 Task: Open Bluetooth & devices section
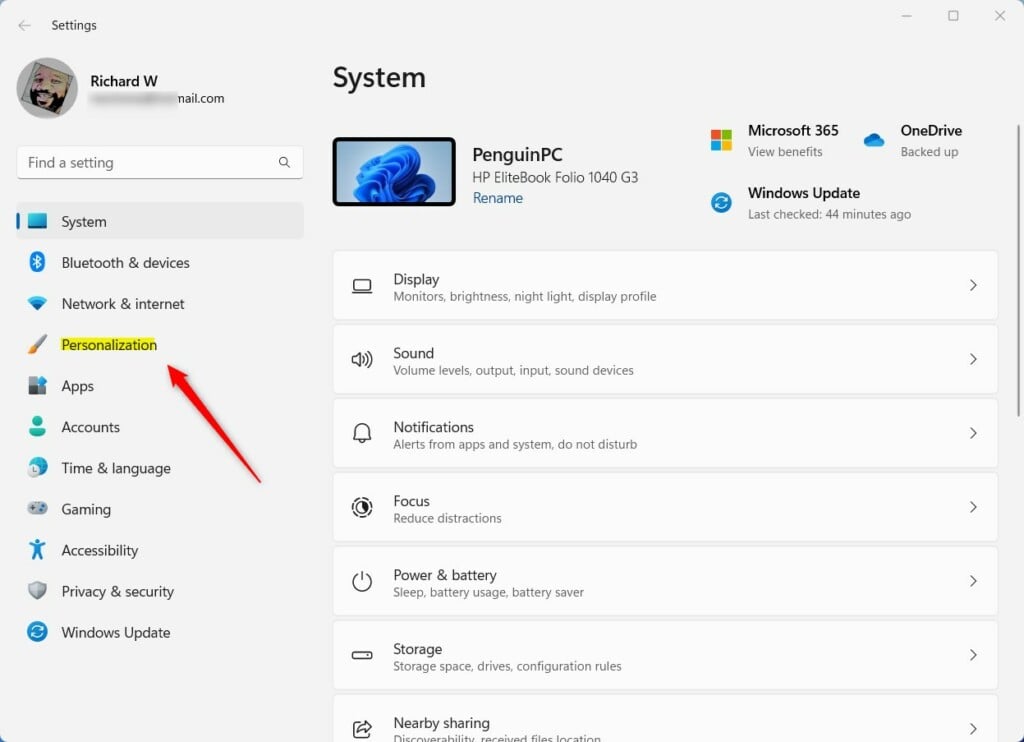click(x=160, y=262)
